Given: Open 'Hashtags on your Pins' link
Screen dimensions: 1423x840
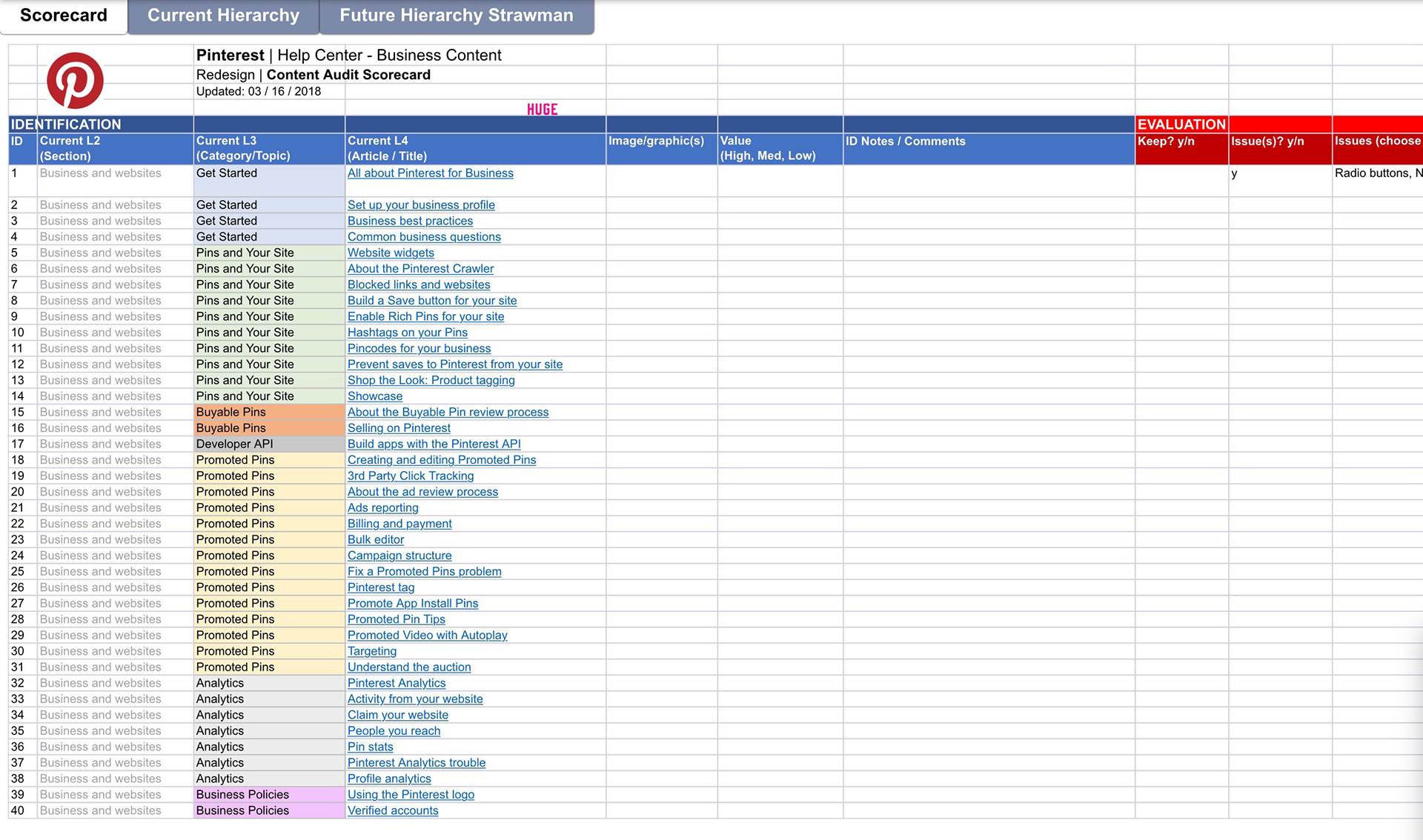Looking at the screenshot, I should (408, 333).
